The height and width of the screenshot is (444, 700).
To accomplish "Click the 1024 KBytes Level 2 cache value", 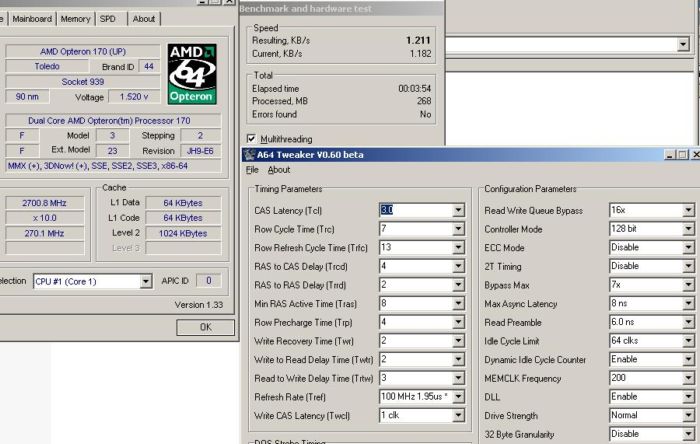I will click(183, 233).
